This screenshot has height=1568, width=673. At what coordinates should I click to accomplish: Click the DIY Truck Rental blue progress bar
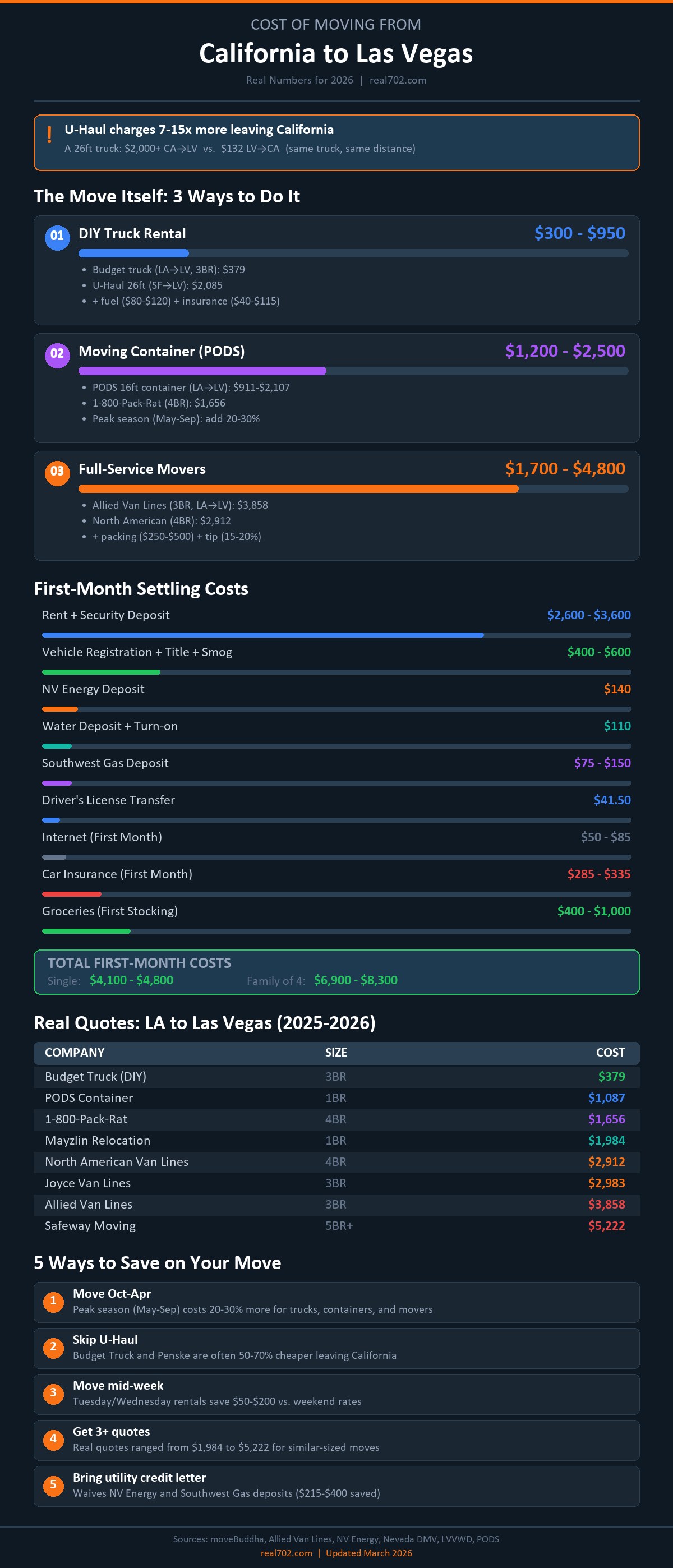tap(134, 253)
